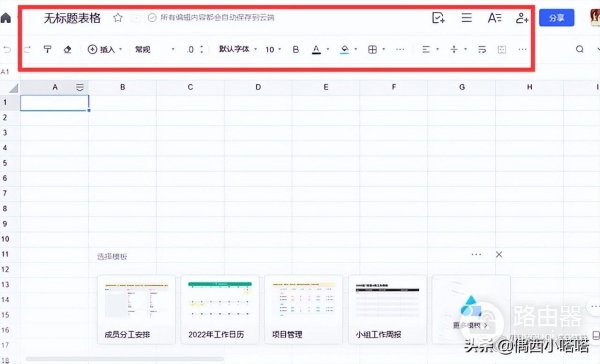Select the format painter tool
Screen dimensions: 600x364
coord(47,49)
